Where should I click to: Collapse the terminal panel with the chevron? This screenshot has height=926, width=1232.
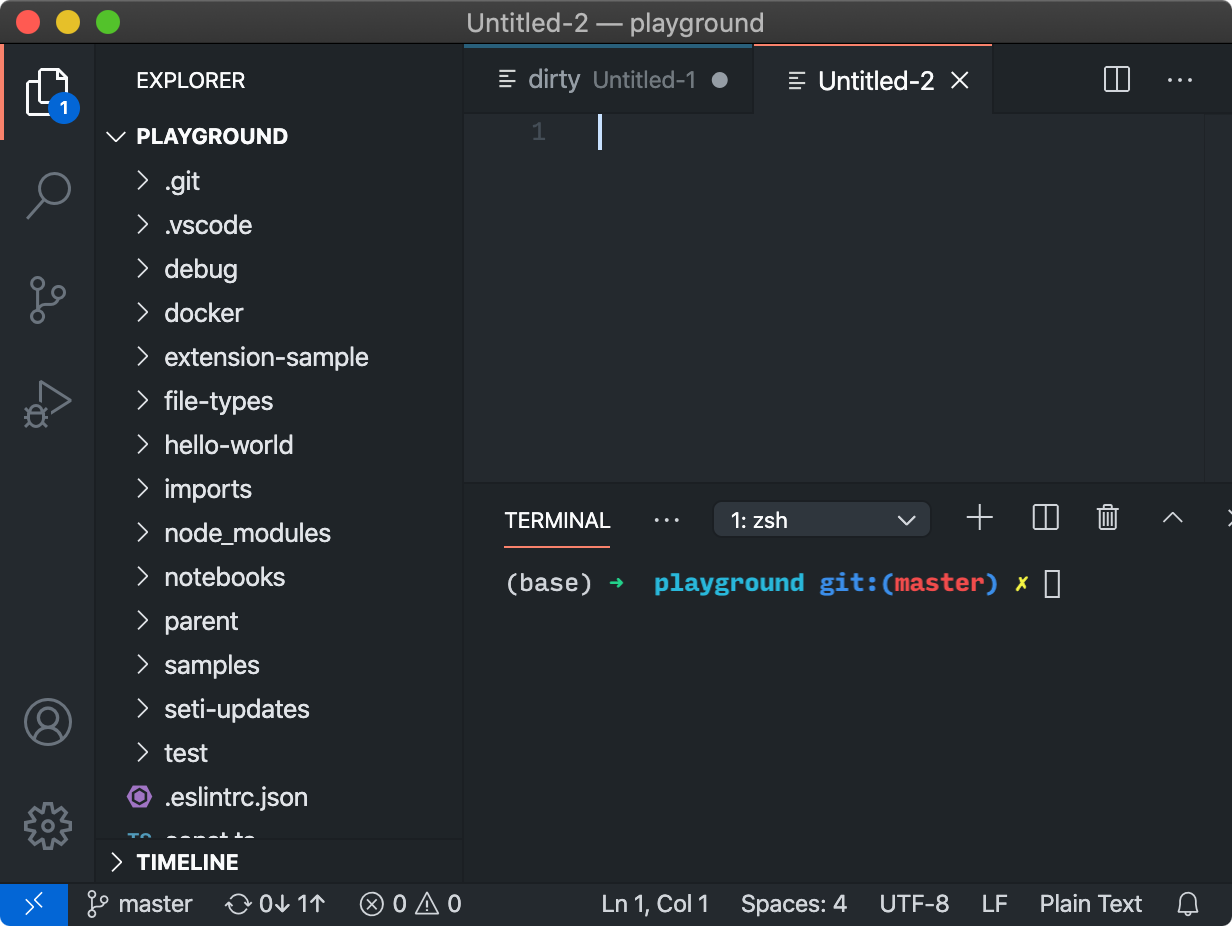point(1172,518)
